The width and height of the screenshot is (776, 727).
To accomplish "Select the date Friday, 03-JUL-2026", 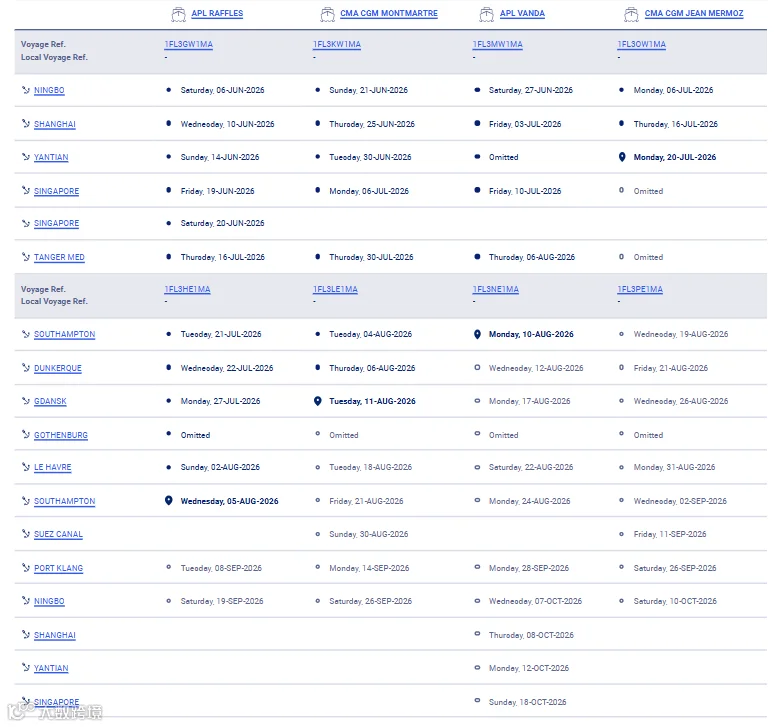I will [525, 124].
